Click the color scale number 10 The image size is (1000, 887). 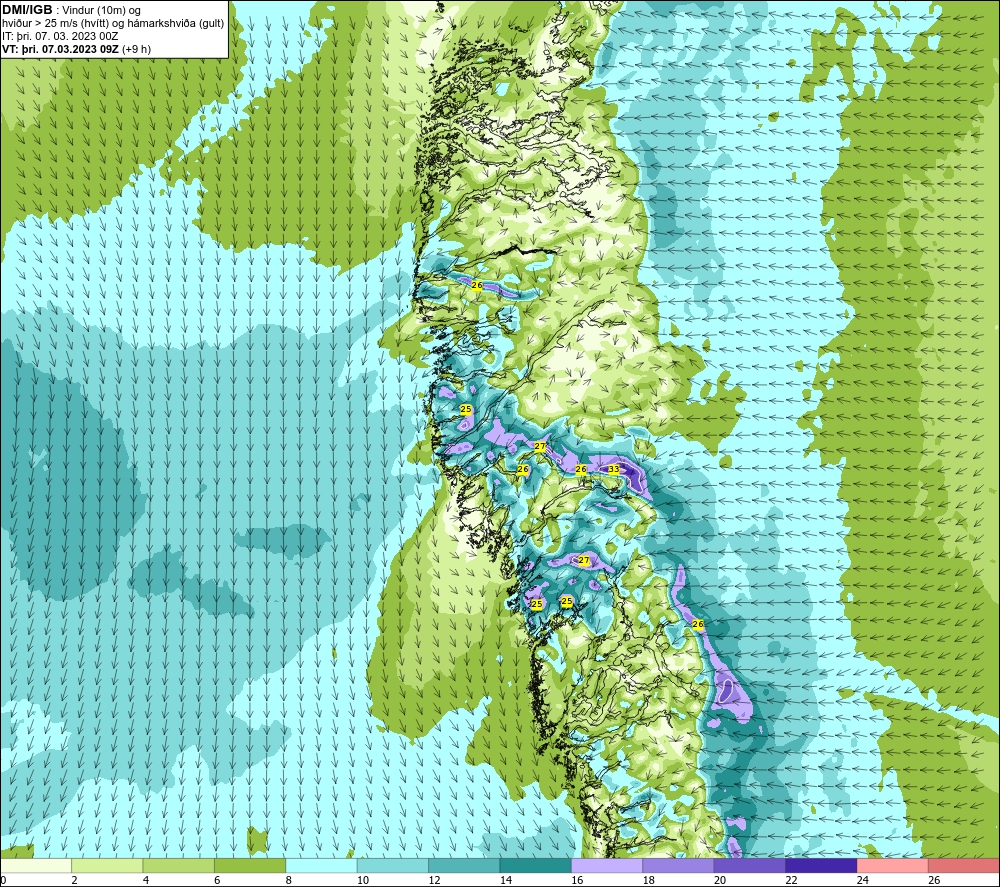[363, 880]
